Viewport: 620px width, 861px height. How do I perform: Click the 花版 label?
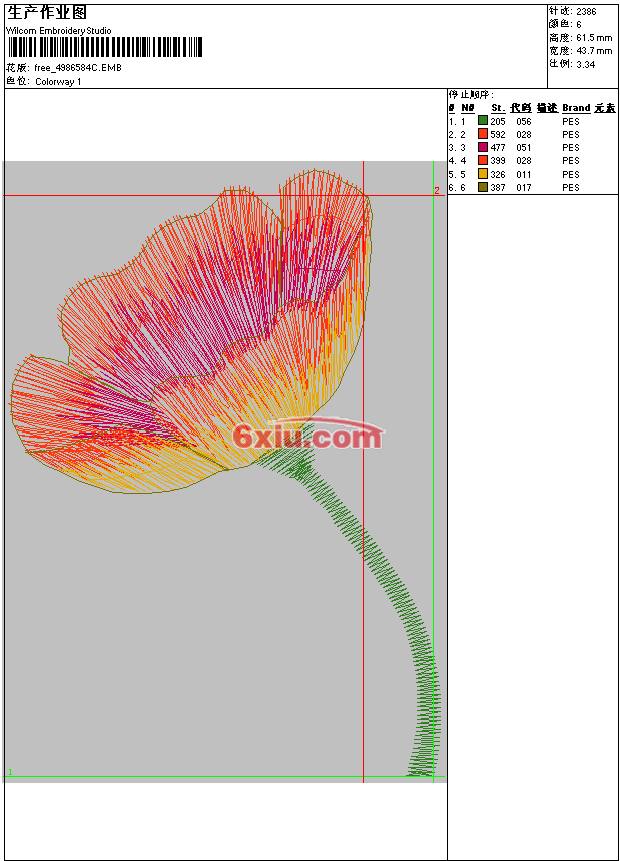pyautogui.click(x=17, y=68)
